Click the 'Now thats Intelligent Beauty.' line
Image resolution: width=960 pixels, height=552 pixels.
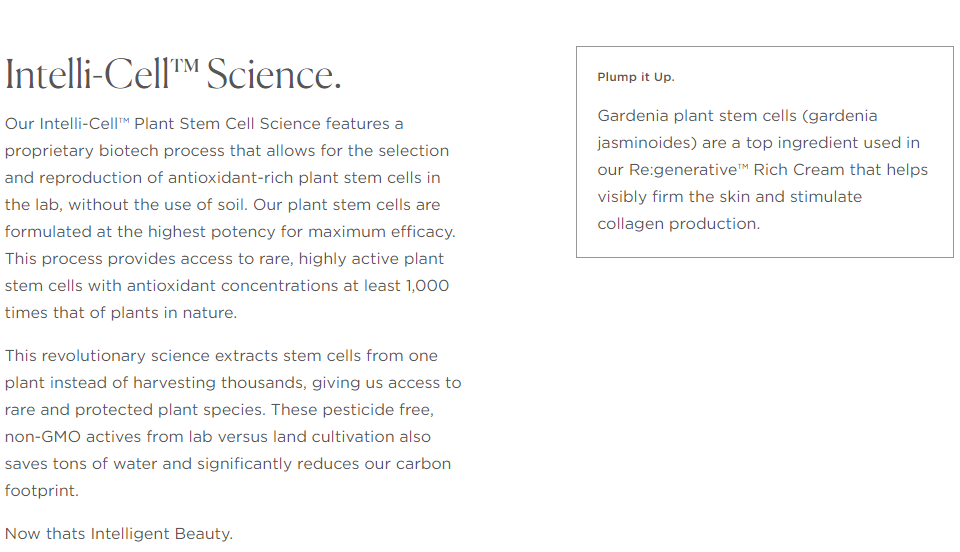(x=119, y=534)
